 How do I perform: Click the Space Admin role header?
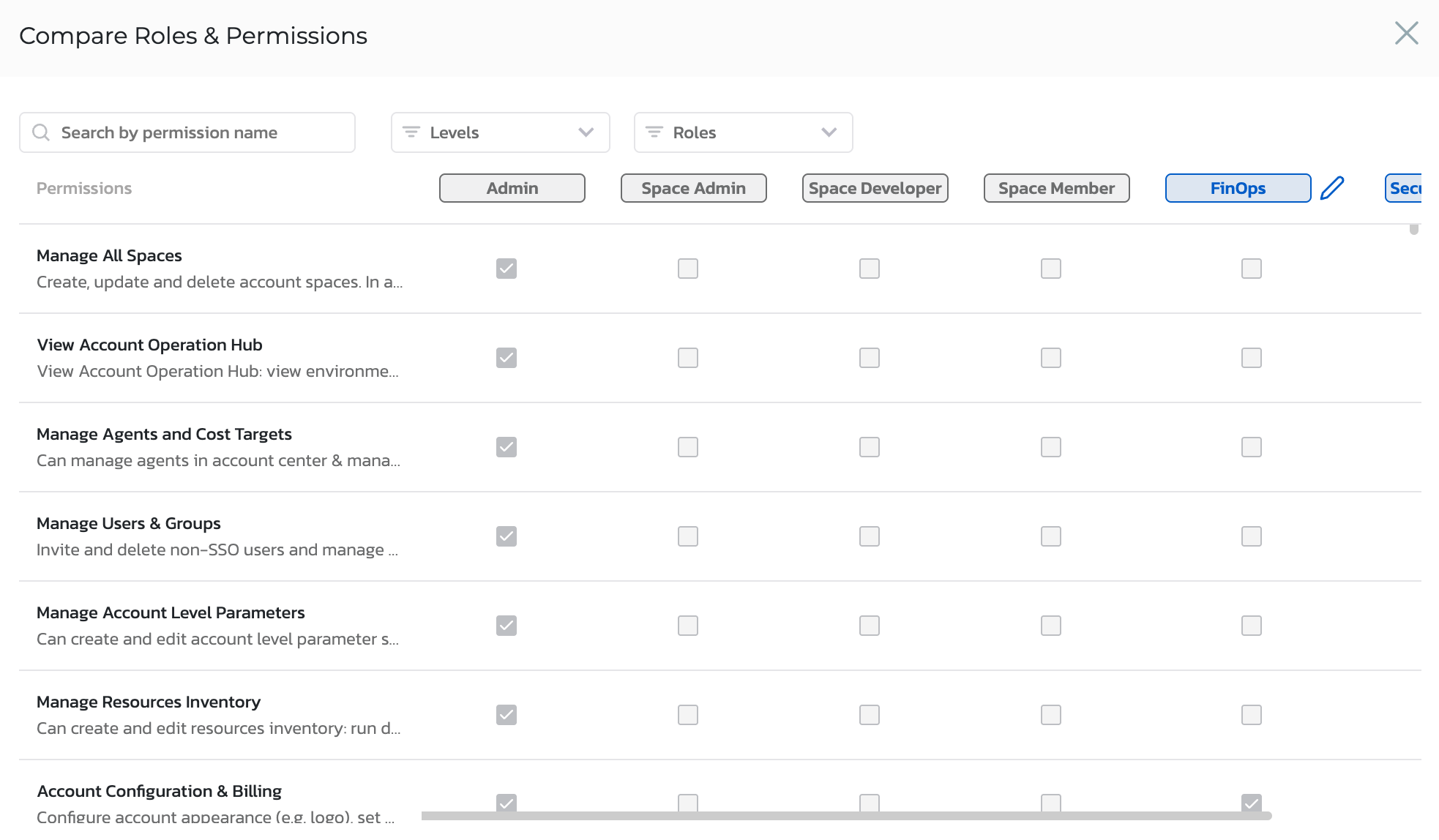click(693, 188)
